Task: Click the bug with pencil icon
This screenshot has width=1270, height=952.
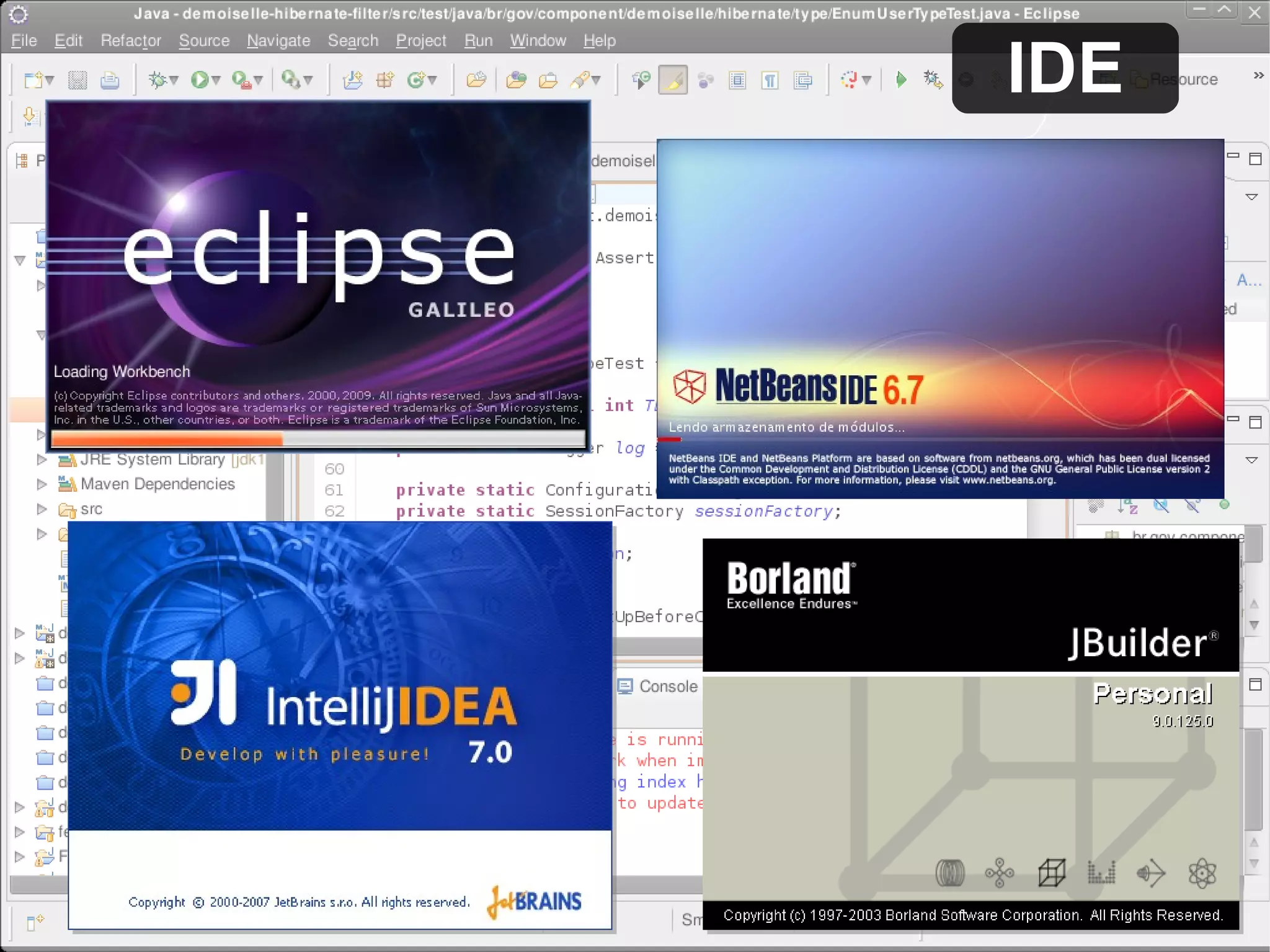Action: (x=933, y=79)
